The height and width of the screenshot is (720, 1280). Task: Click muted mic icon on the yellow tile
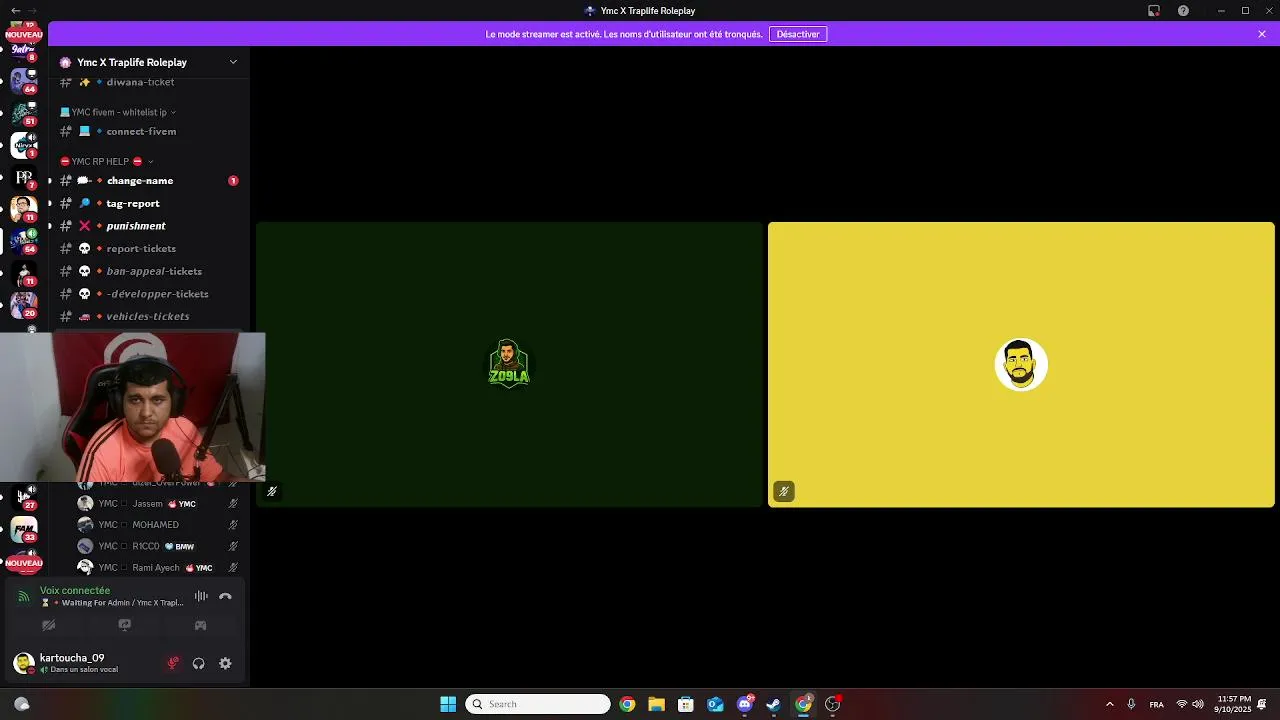784,491
